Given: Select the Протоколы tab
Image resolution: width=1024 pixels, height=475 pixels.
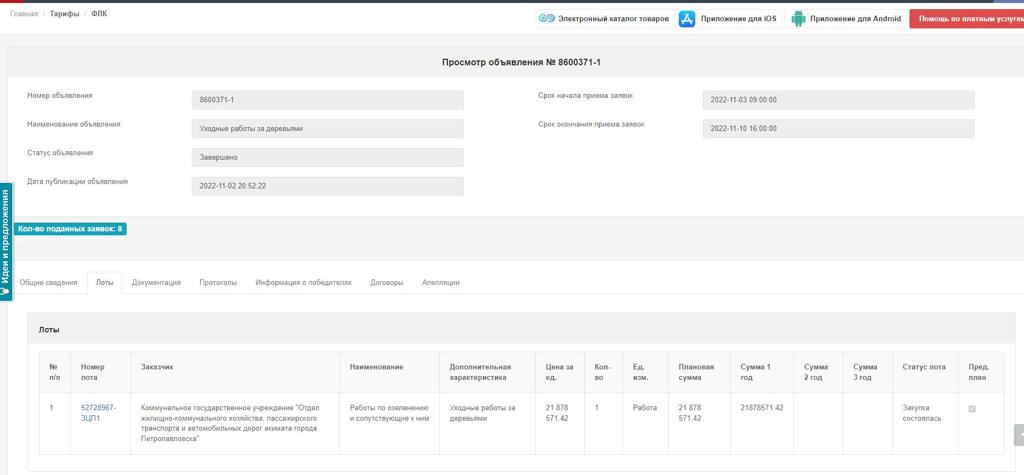Looking at the screenshot, I should coord(218,283).
